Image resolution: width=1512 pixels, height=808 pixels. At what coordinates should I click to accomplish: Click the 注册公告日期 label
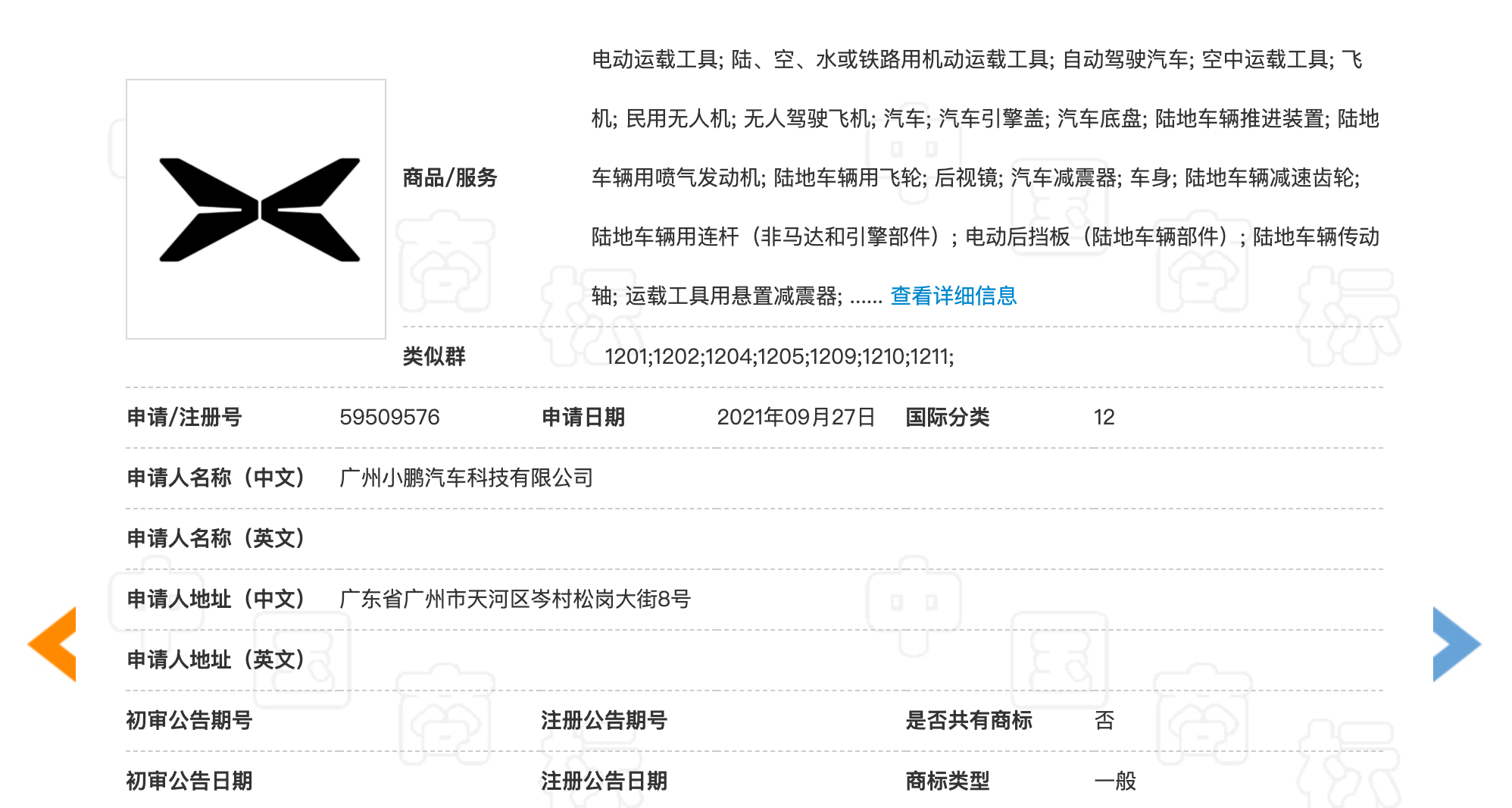click(604, 781)
